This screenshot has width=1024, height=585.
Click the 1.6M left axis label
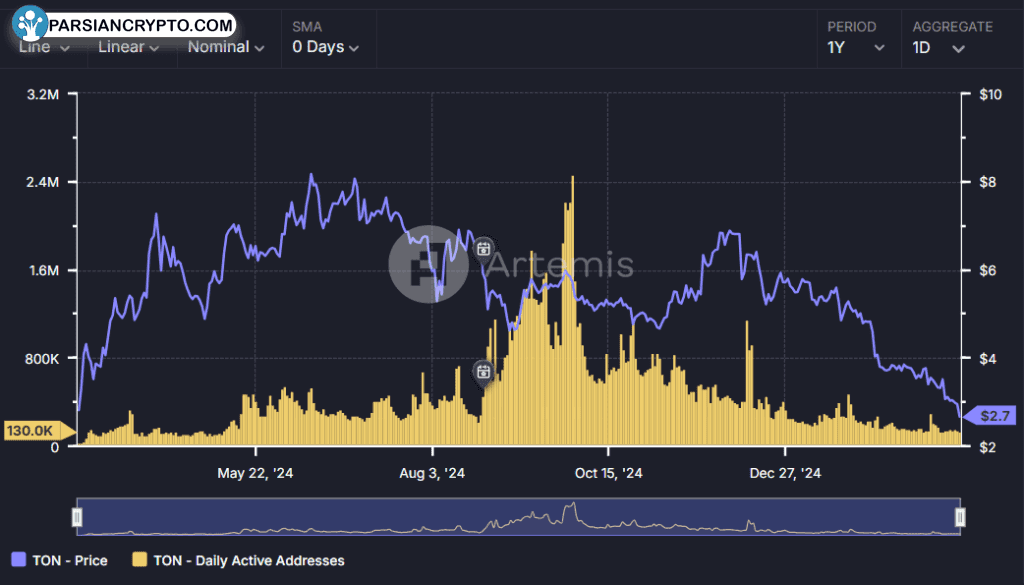coord(43,270)
